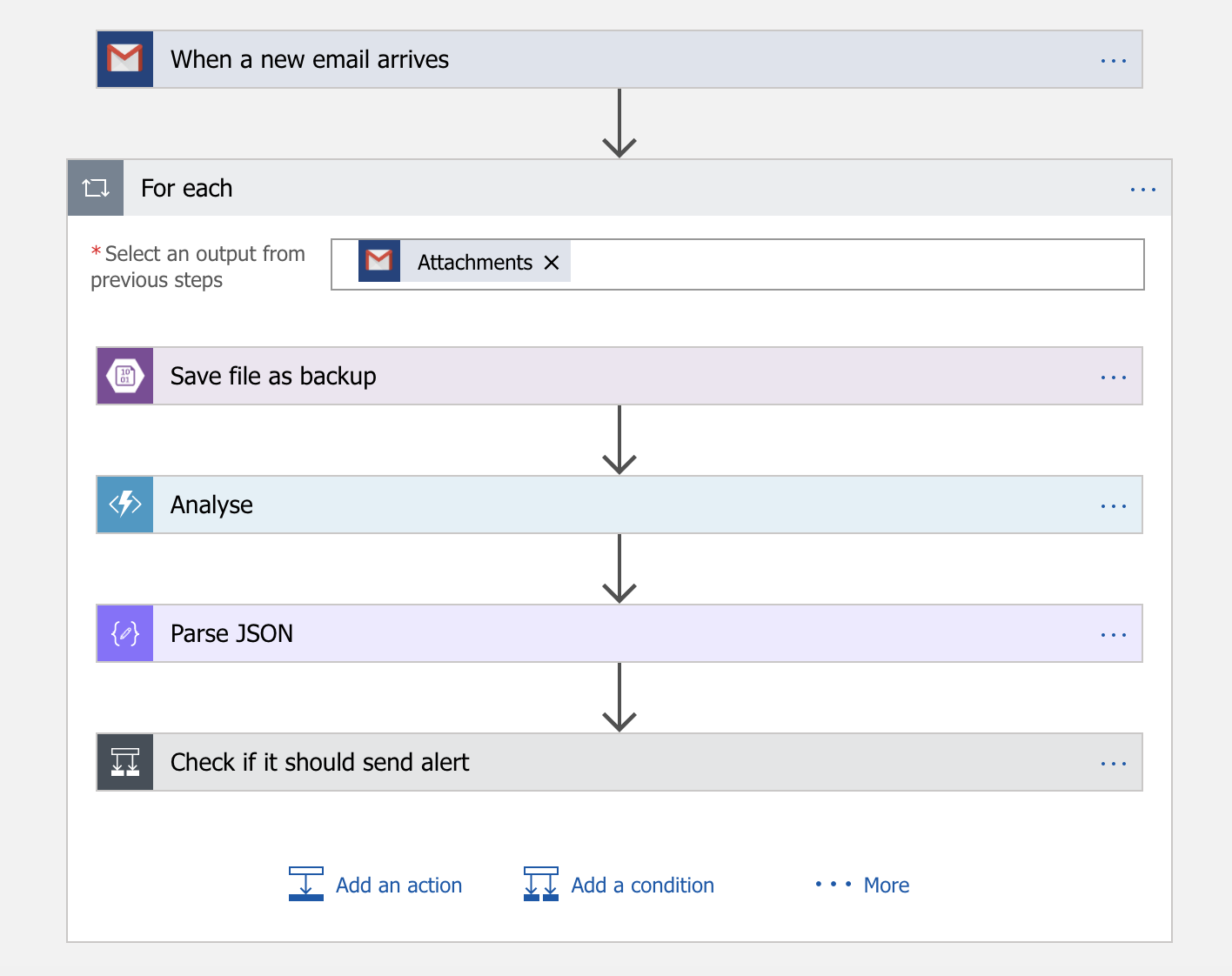Click the Add an action link
Viewport: 1232px width, 976px height.
pos(399,884)
